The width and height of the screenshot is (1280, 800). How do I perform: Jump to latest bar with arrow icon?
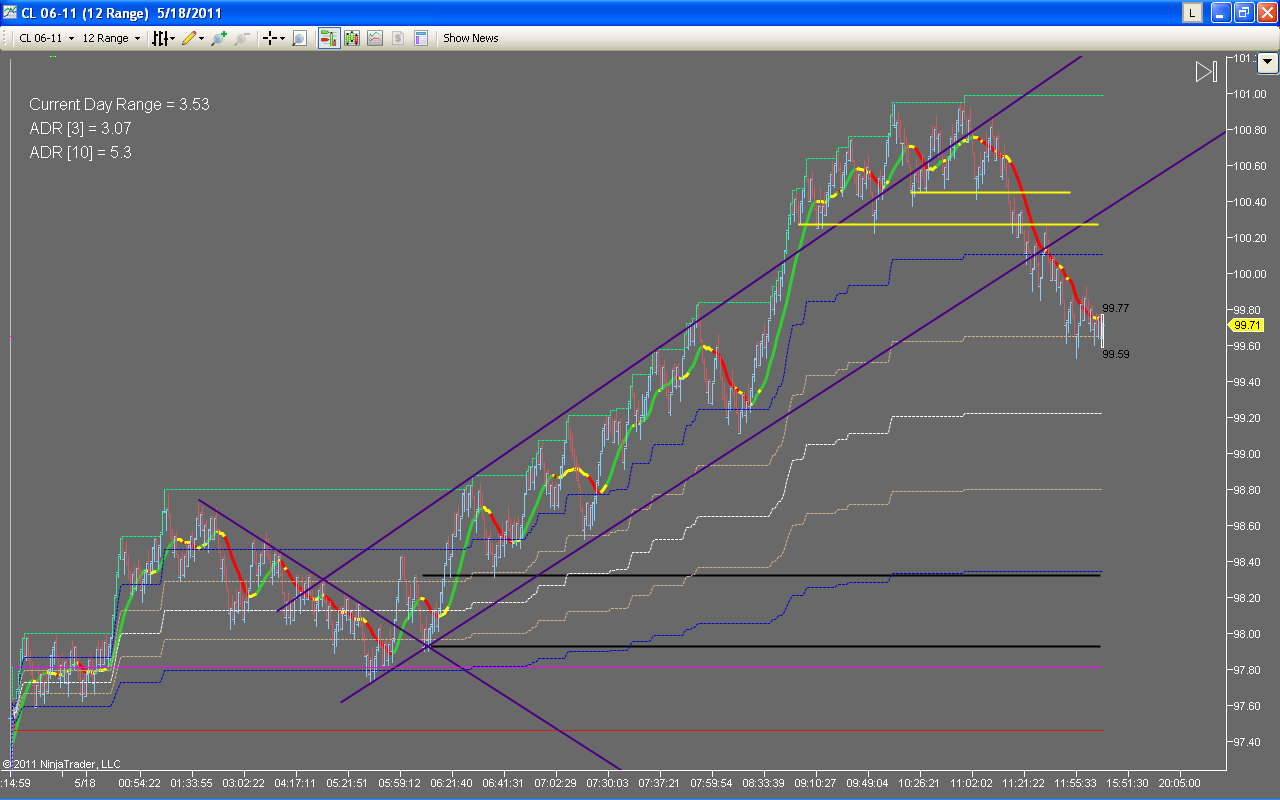[1206, 72]
